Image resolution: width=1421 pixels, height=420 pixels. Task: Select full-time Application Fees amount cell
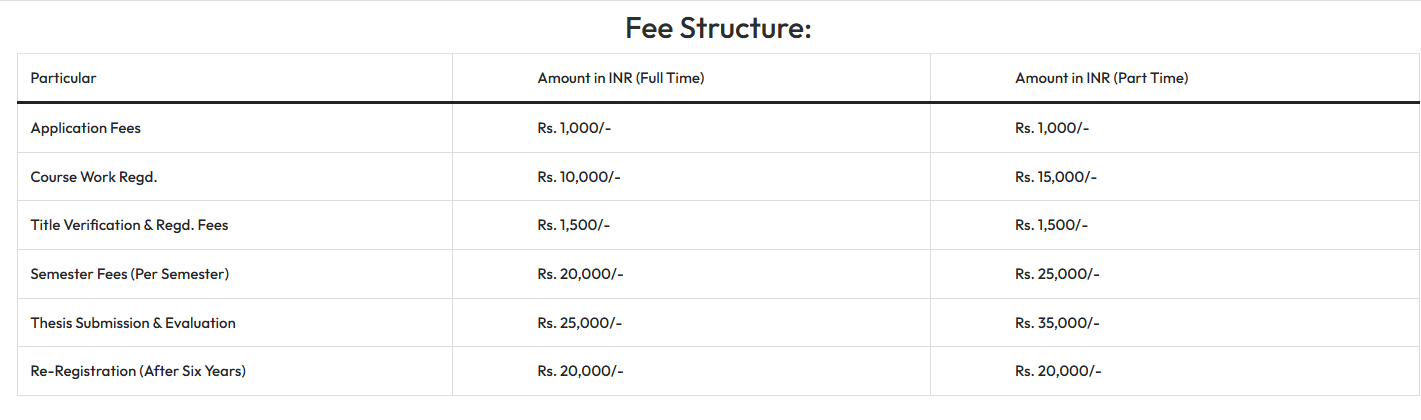coord(574,128)
